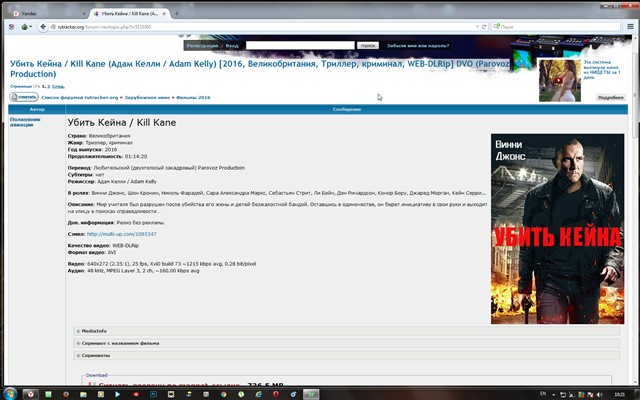Open Список форумов rutracker.org breadcrumb

[80, 98]
